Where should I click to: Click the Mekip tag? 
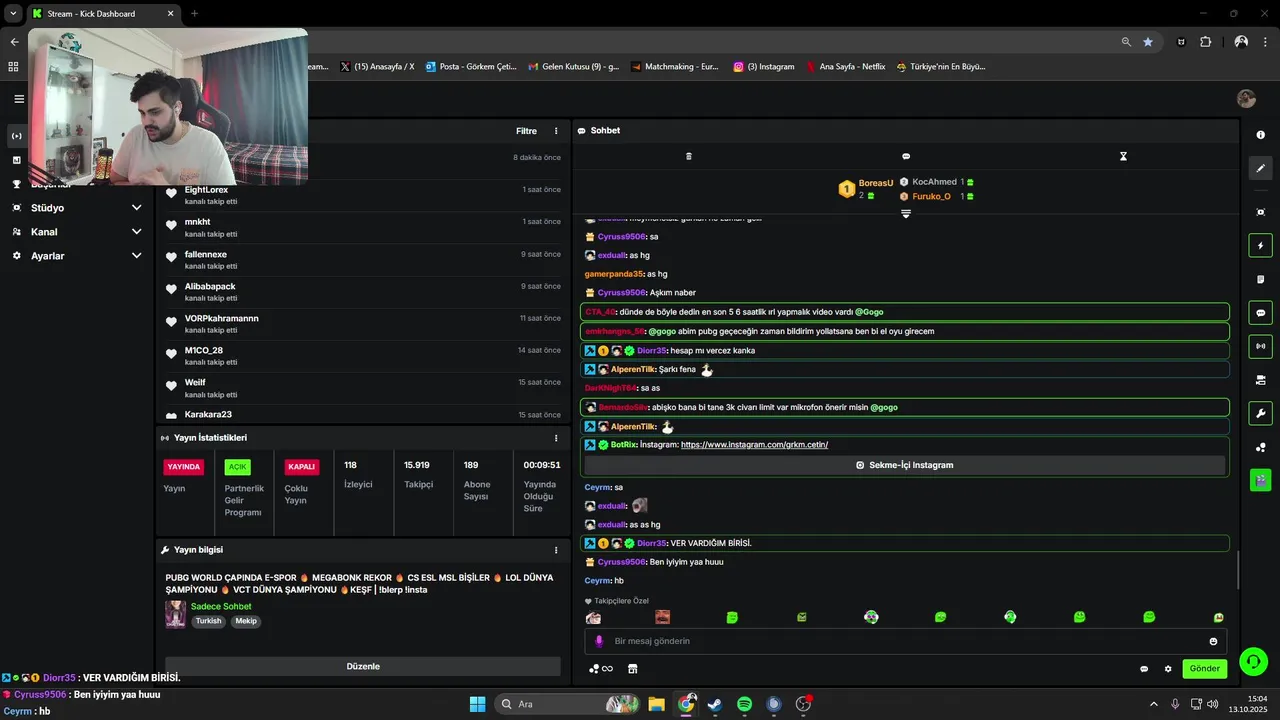click(246, 621)
